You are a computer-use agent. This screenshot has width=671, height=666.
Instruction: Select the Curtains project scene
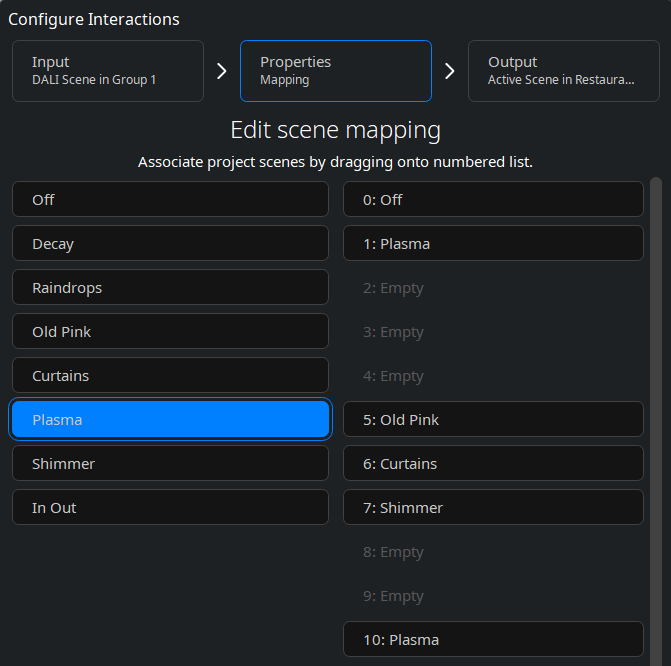point(170,376)
